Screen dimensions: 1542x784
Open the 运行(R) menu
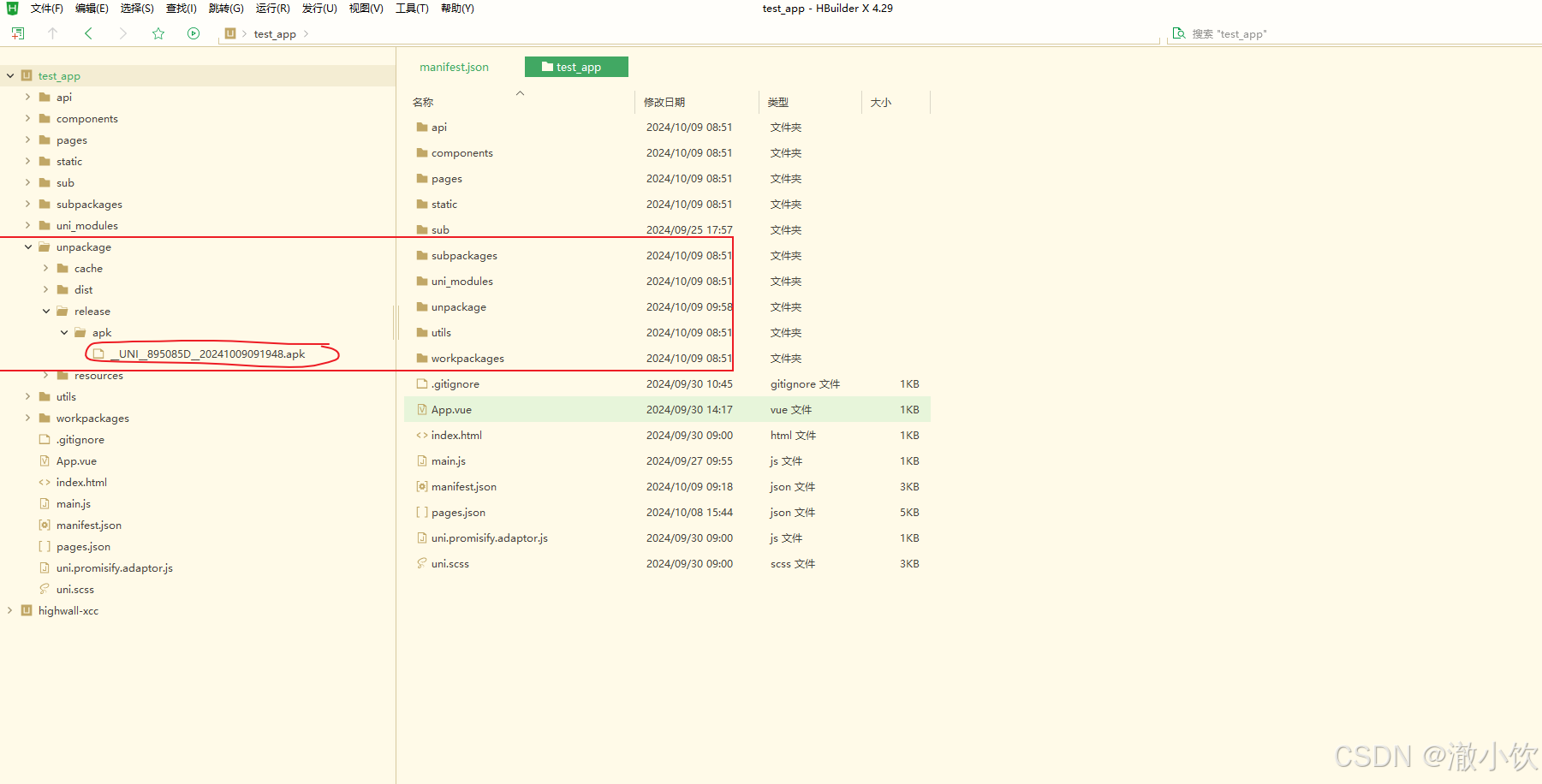click(273, 8)
